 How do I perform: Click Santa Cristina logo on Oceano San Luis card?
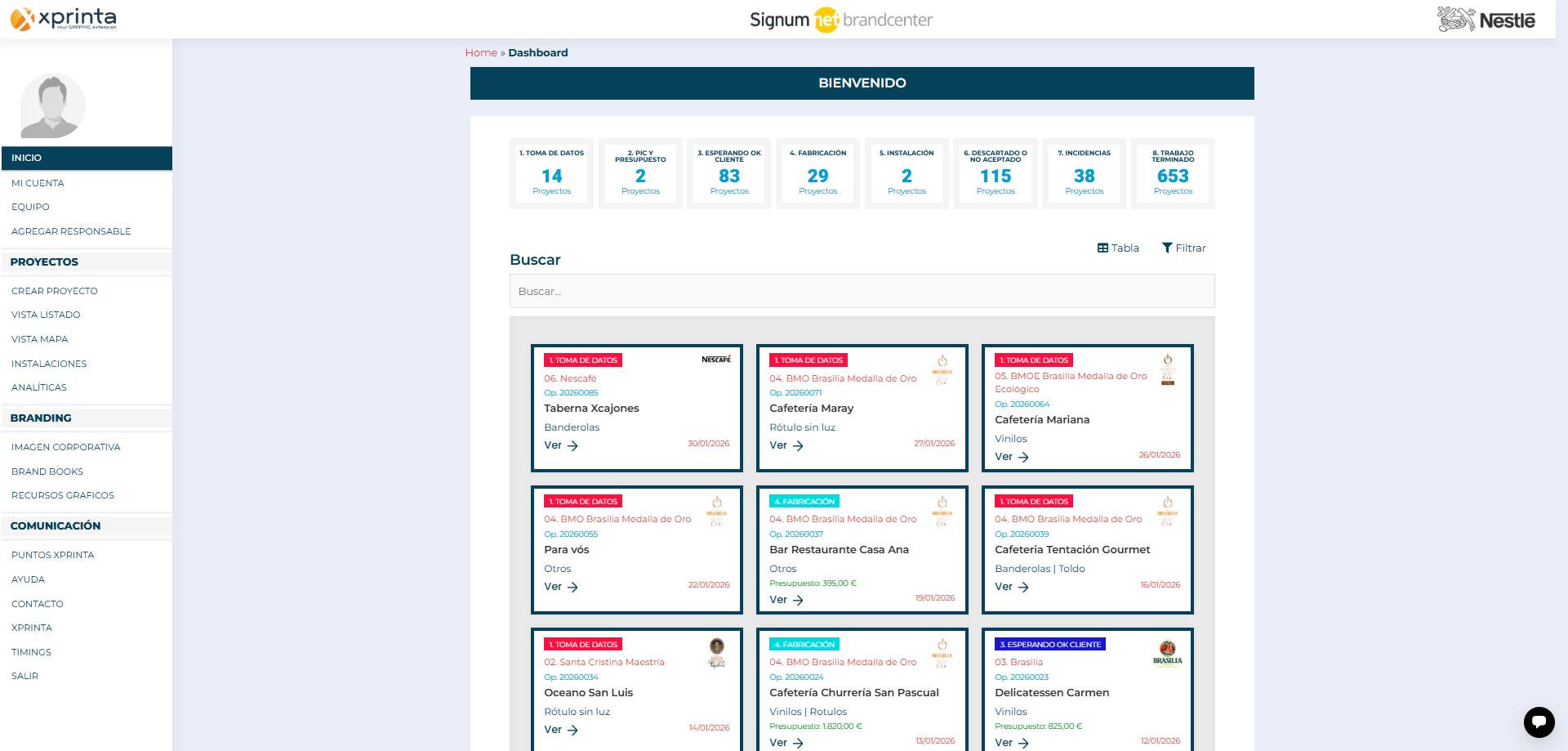(716, 653)
